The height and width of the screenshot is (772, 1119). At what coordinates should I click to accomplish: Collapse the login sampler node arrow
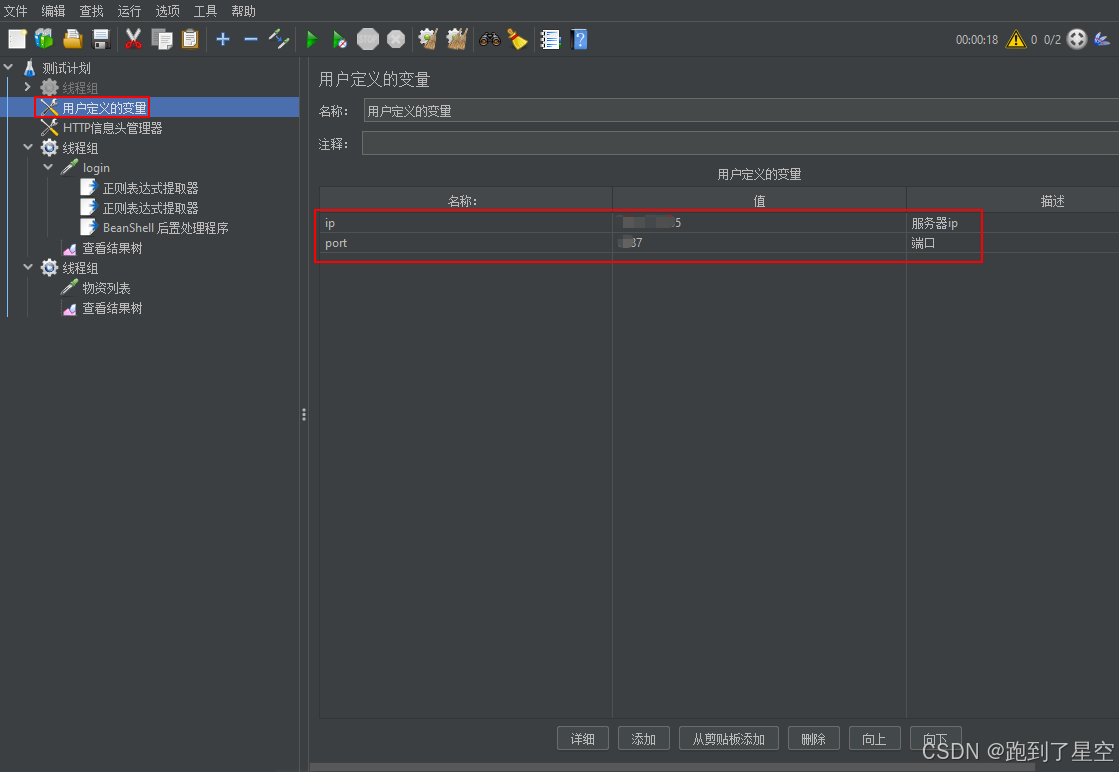pyautogui.click(x=48, y=168)
